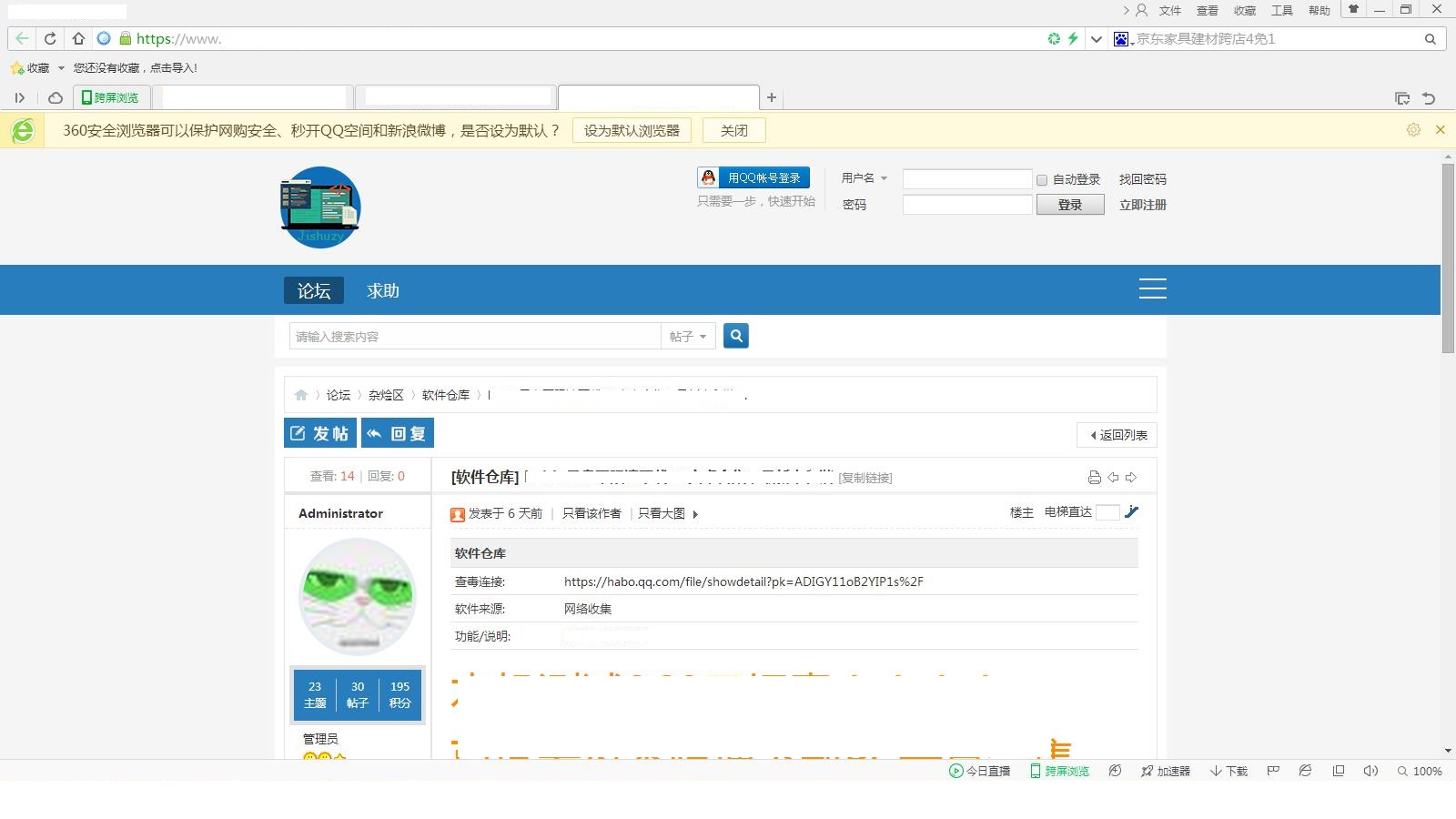Reload the page with the refresh icon

point(50,38)
